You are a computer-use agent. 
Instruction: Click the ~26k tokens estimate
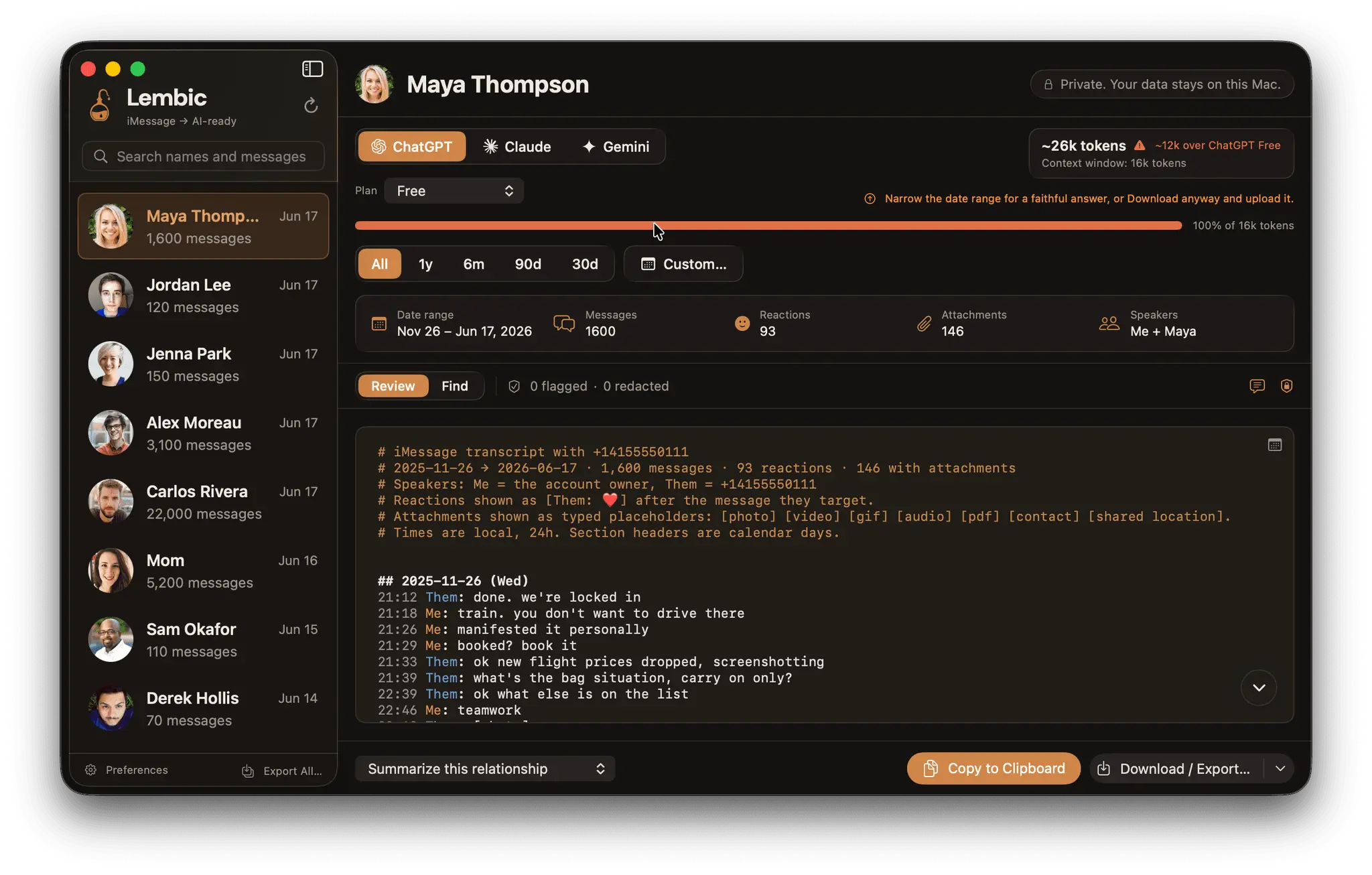click(1083, 145)
